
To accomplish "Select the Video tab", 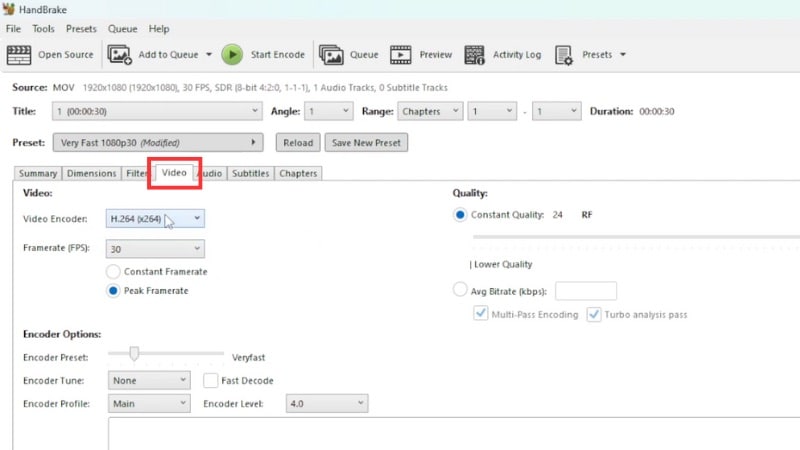I will [x=174, y=172].
